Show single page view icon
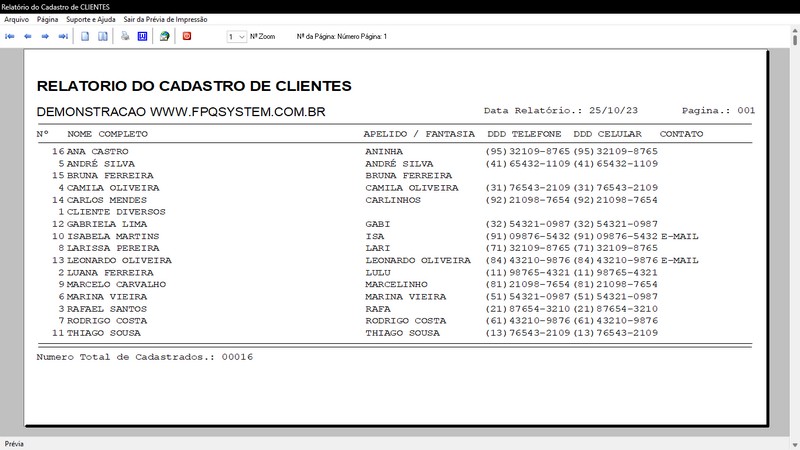 coord(85,36)
